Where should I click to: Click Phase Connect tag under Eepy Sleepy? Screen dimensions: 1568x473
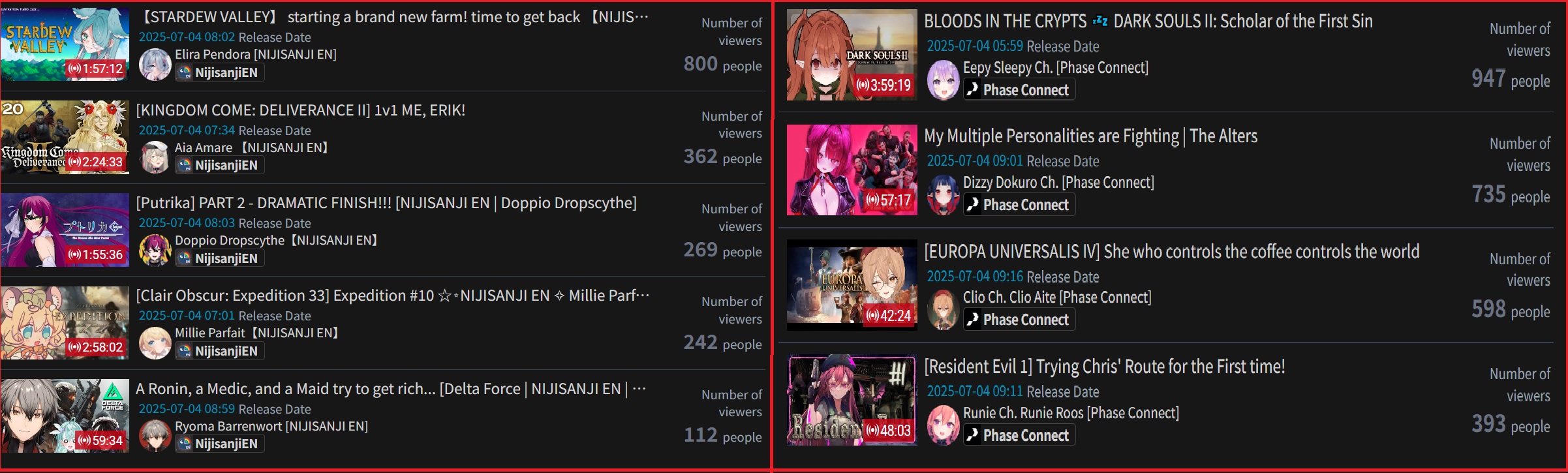1019,90
